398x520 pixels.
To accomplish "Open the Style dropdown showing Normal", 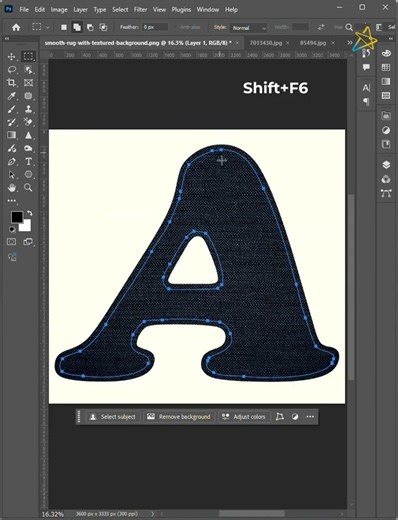I will point(249,28).
